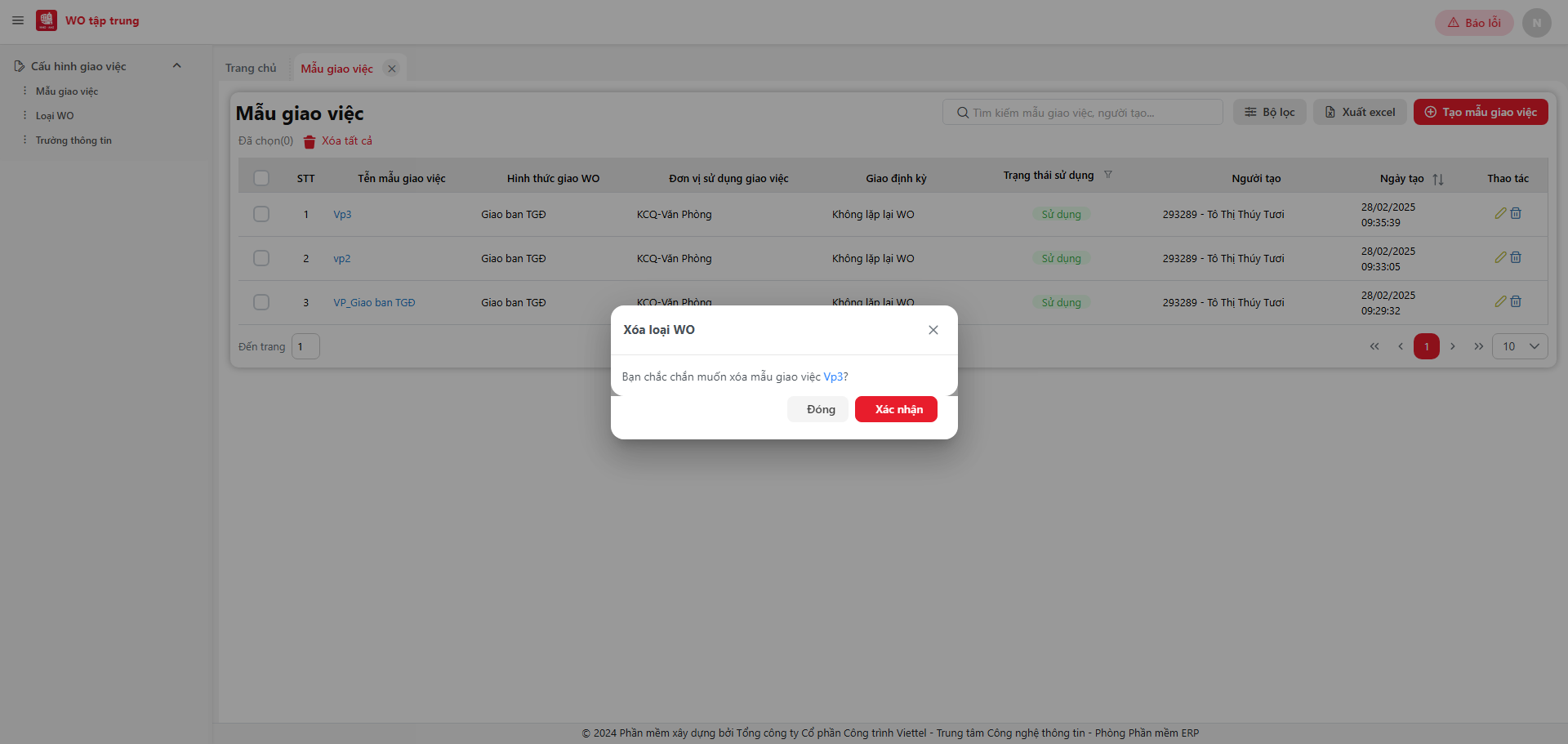The width and height of the screenshot is (1568, 744).
Task: Click the Giao định kỳ column header
Action: [896, 178]
